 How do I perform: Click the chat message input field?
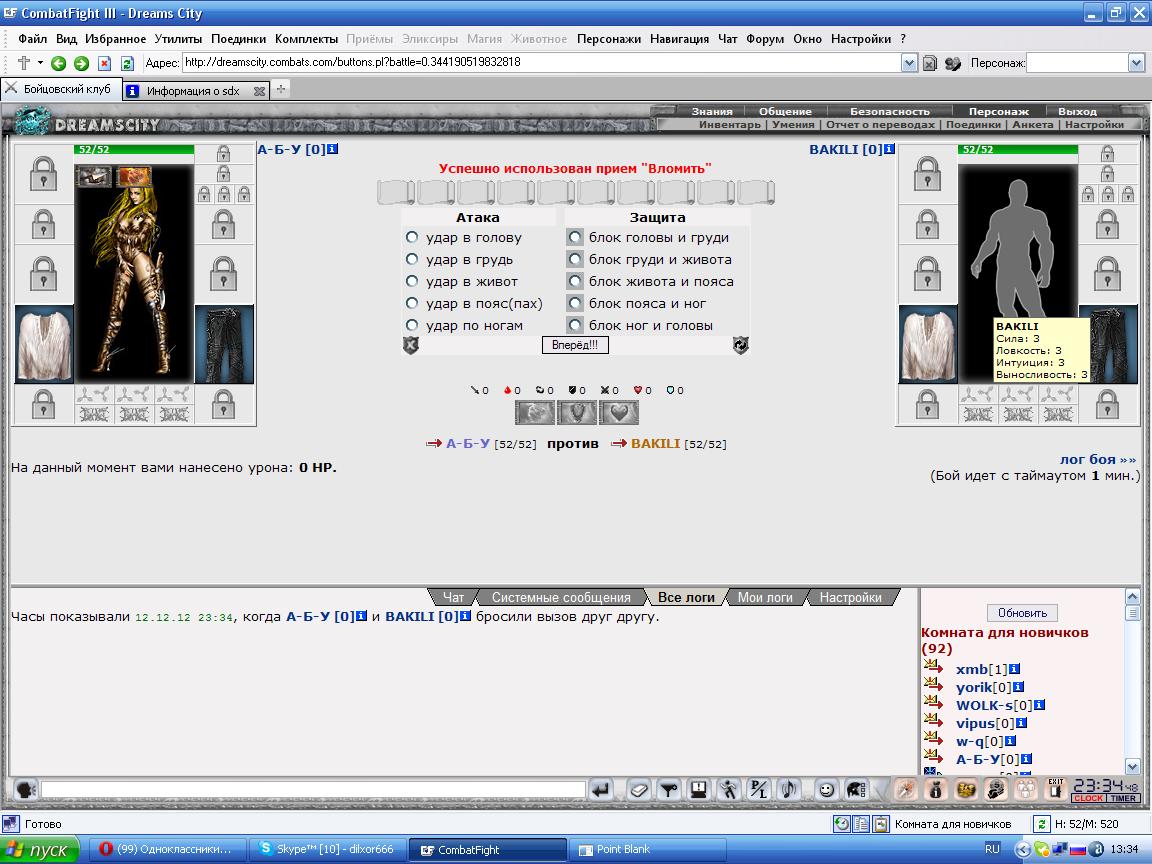pos(314,790)
